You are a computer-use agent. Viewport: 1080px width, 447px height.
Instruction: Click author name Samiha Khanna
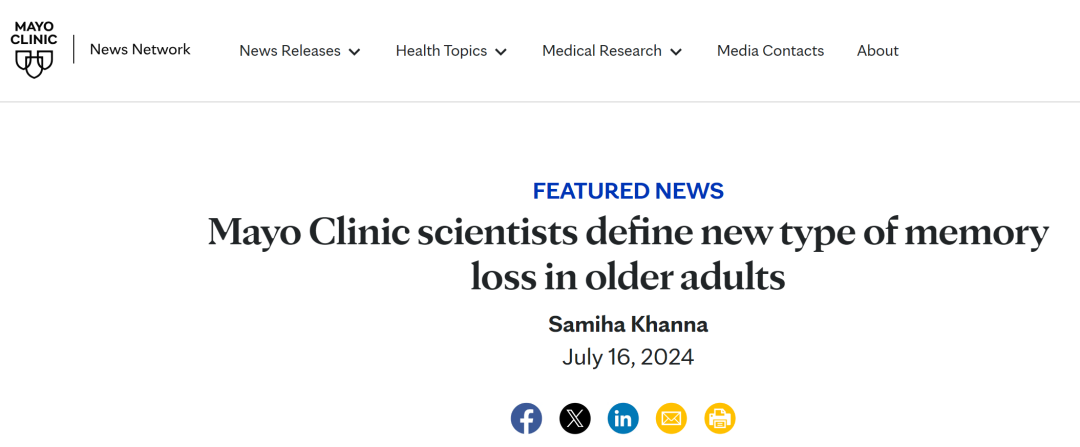[x=628, y=324]
